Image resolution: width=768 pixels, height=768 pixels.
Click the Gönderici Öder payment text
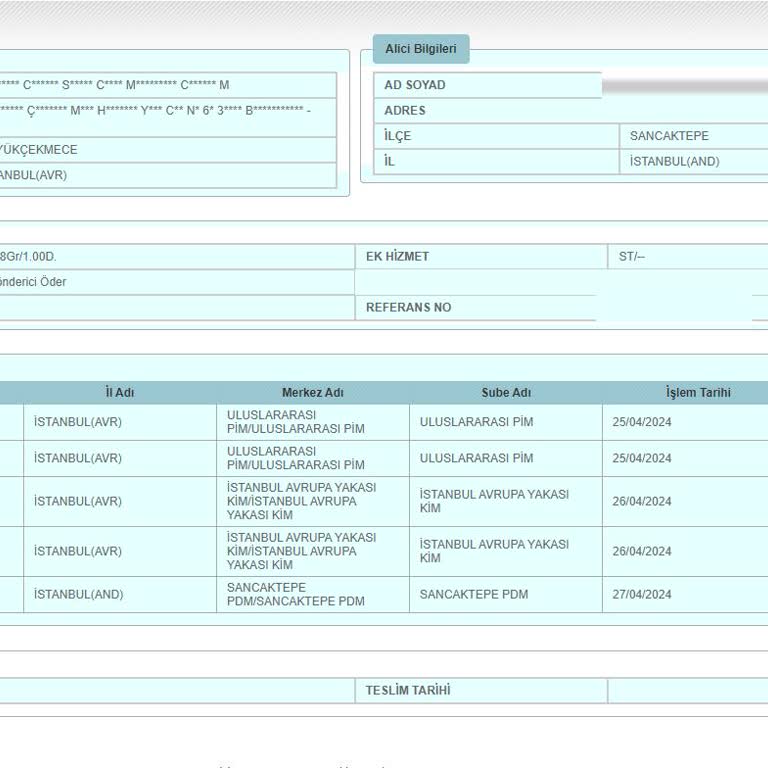point(32,282)
